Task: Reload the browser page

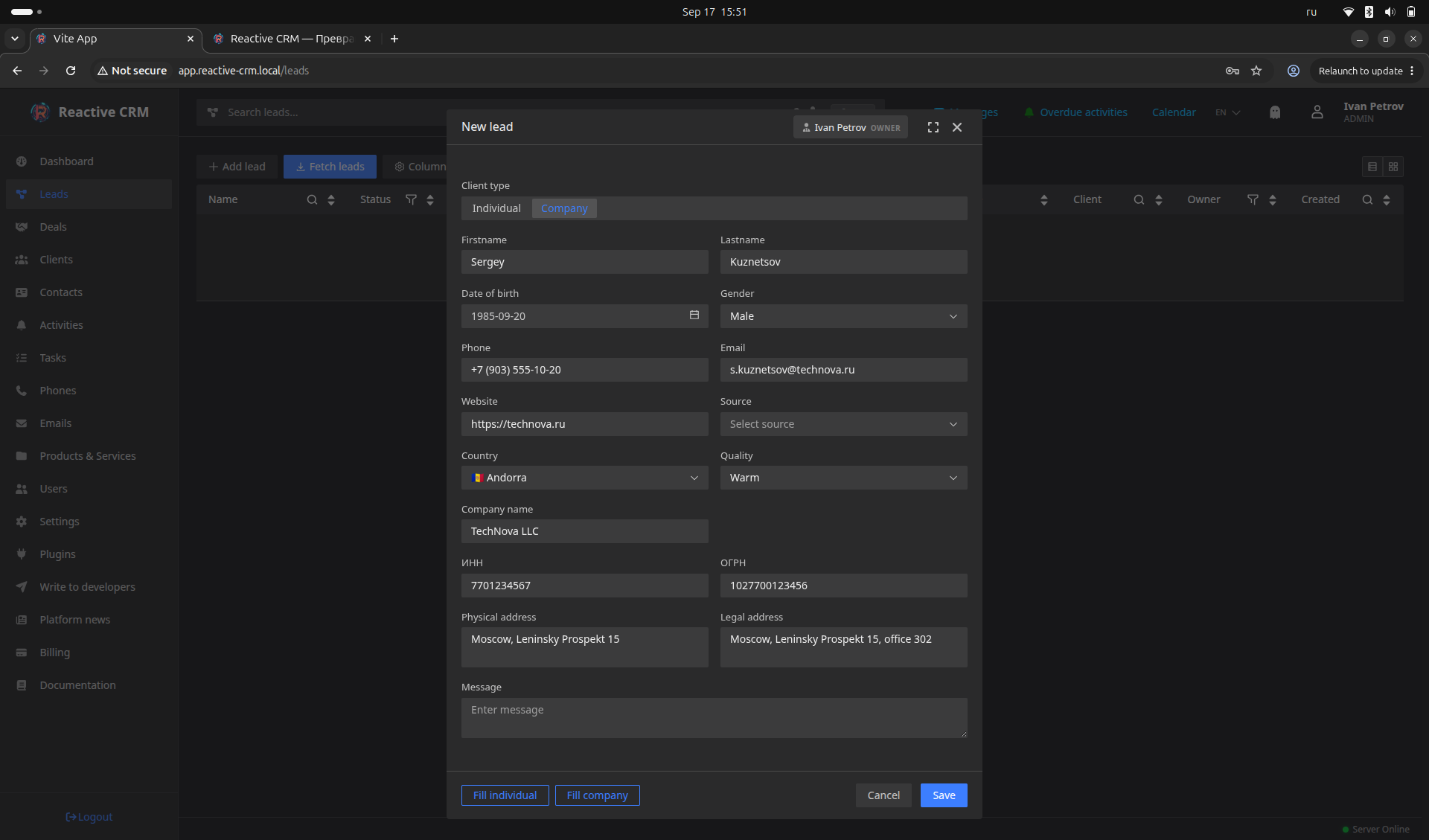Action: pyautogui.click(x=71, y=71)
